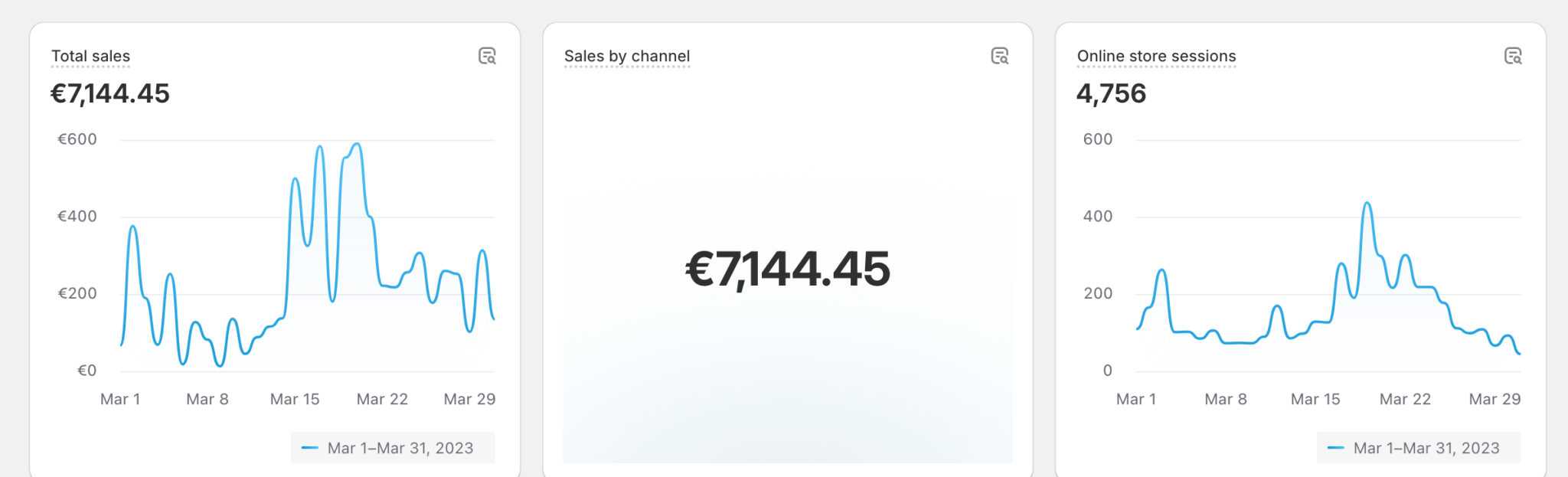Click Mar 22 label on sessions chart
Image resolution: width=1568 pixels, height=477 pixels.
click(x=1405, y=399)
